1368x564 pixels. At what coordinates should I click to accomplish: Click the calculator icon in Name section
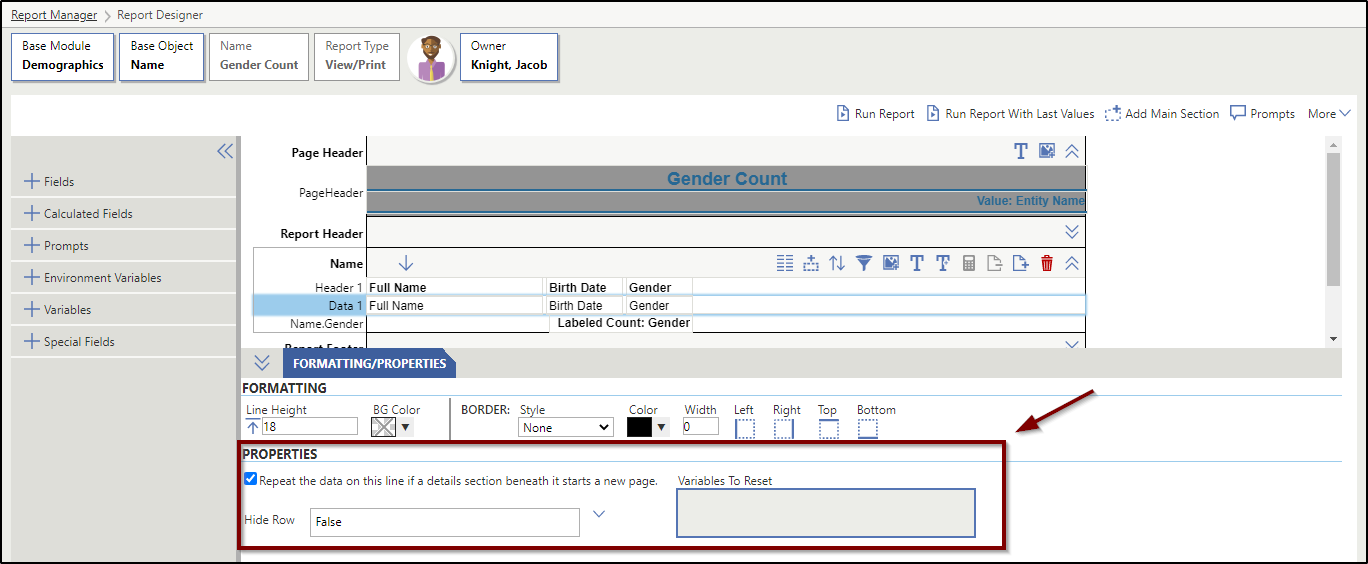pos(968,263)
